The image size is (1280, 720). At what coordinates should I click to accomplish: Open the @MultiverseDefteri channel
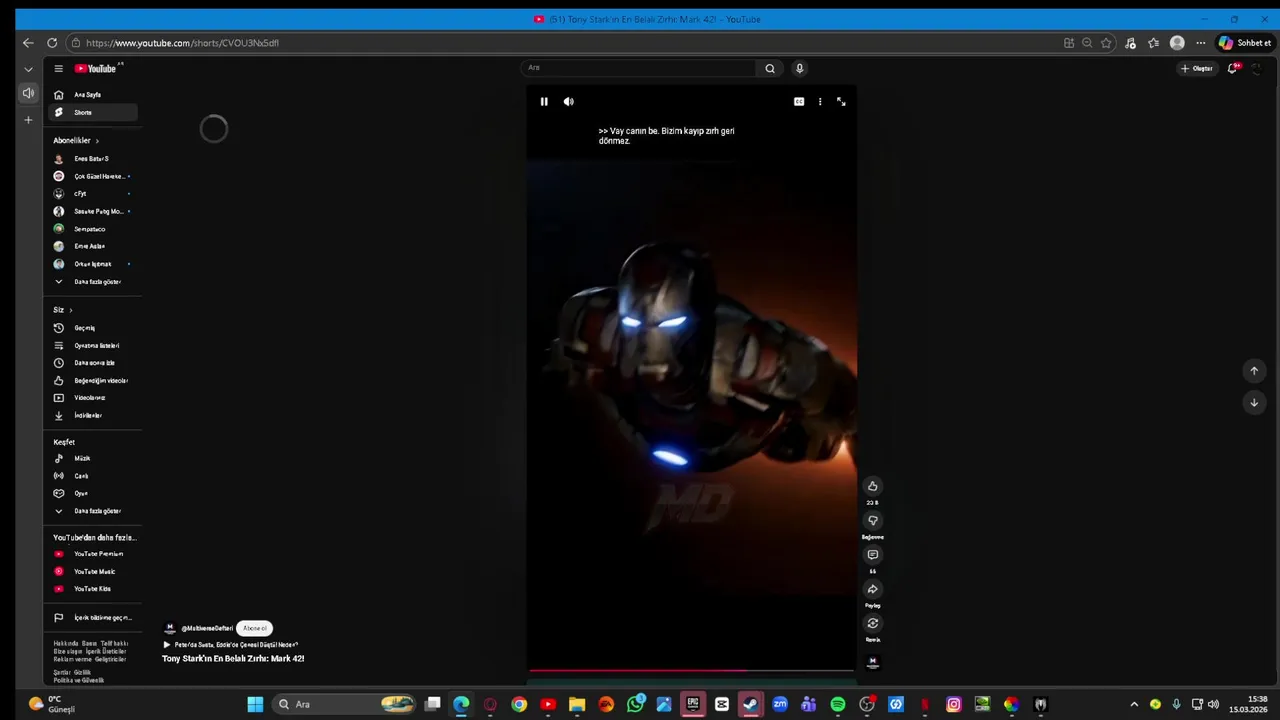point(207,628)
